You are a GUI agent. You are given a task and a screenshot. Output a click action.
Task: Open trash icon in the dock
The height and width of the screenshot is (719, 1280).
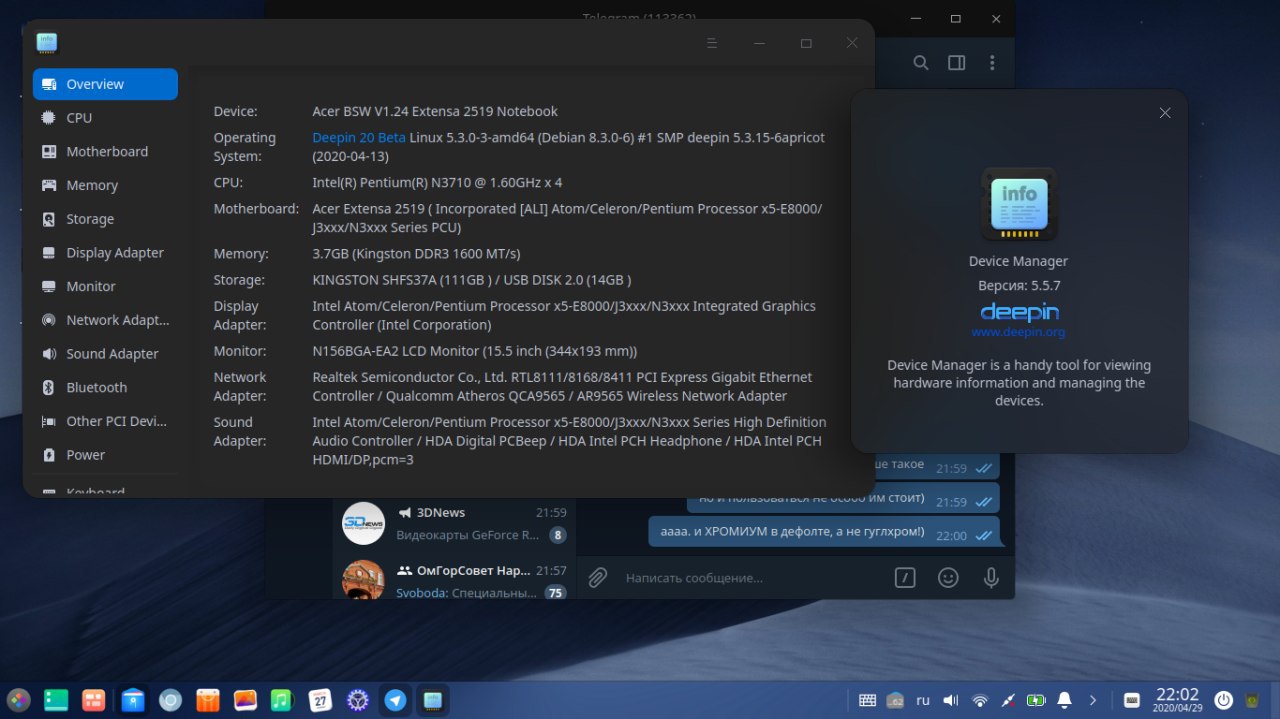(x=1253, y=700)
